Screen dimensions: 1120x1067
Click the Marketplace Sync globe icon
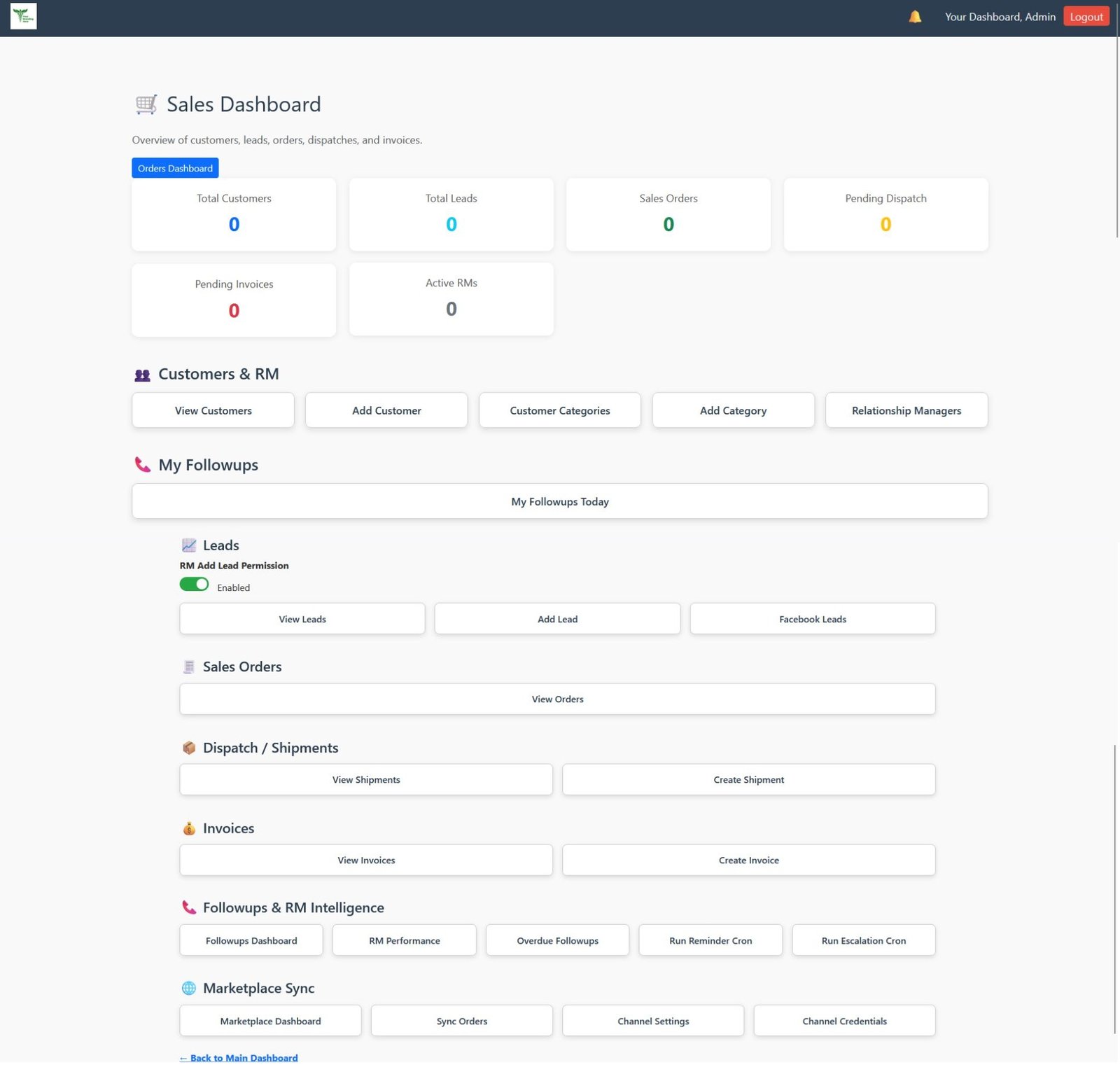(188, 988)
